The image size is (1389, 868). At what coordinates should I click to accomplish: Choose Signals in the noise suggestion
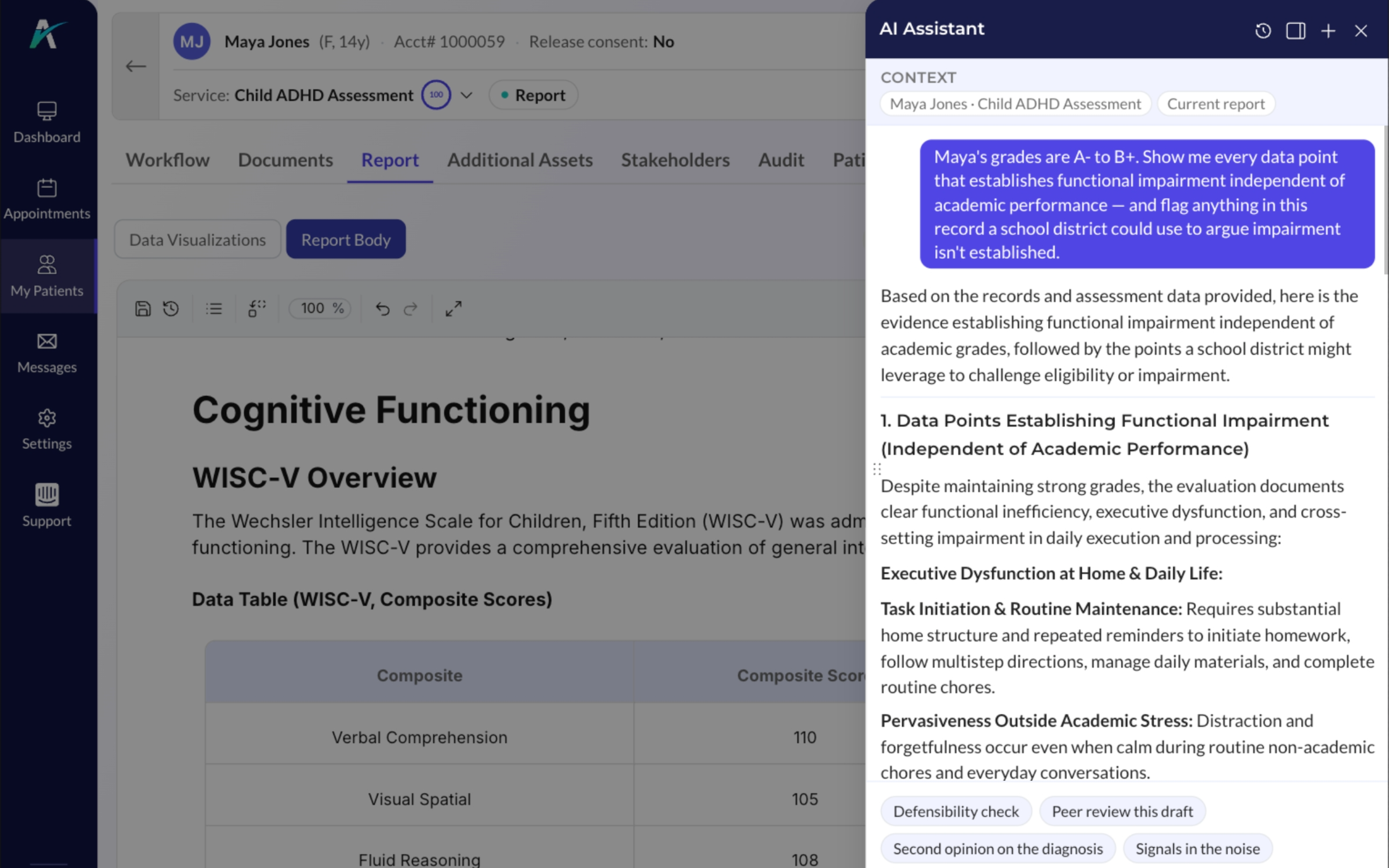pyautogui.click(x=1197, y=848)
